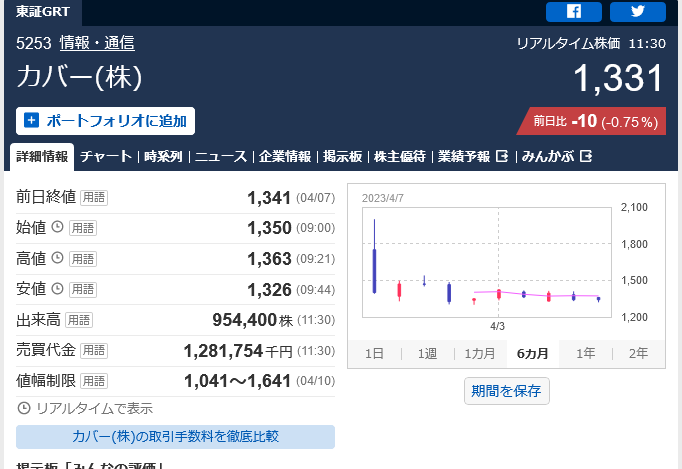Click the external link icon after みんかぶ
Viewport: 682px width, 469px height.
click(586, 156)
